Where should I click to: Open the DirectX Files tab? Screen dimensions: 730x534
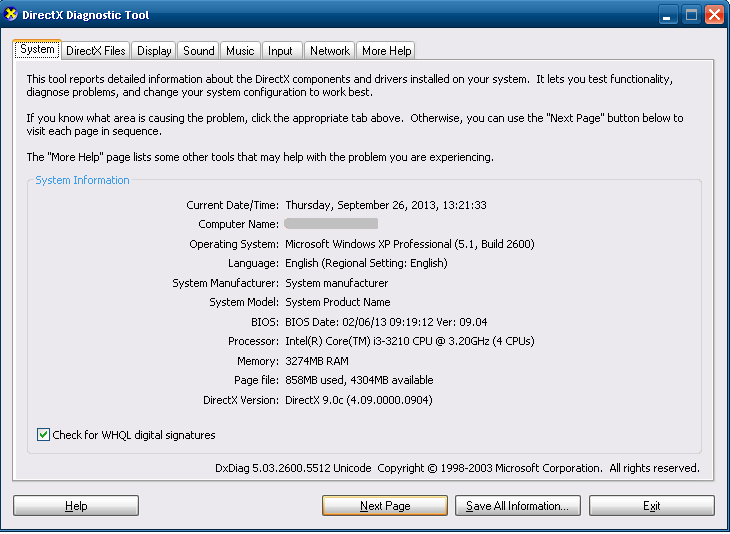click(96, 51)
